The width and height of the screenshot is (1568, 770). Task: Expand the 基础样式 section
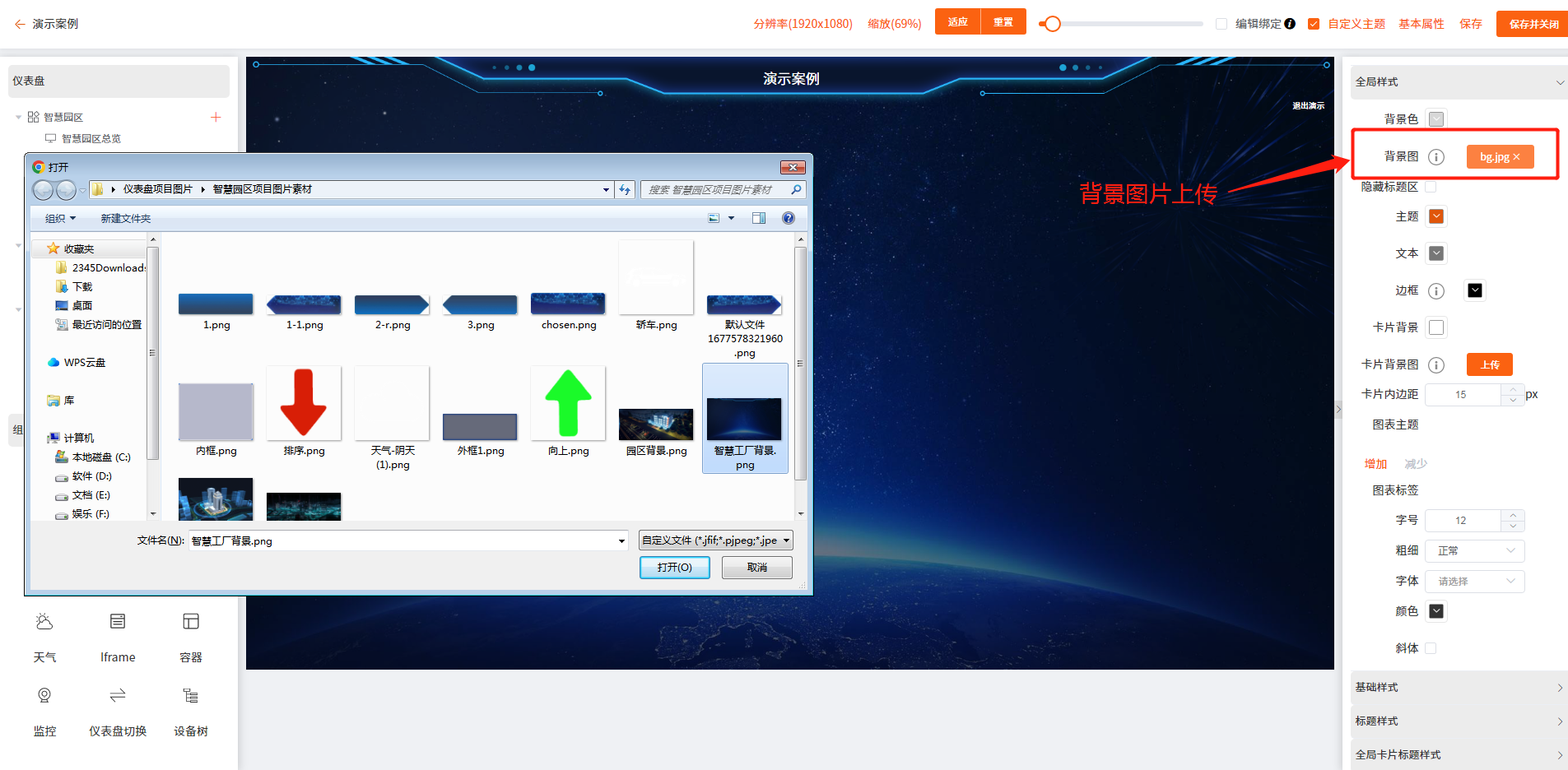click(x=1459, y=688)
